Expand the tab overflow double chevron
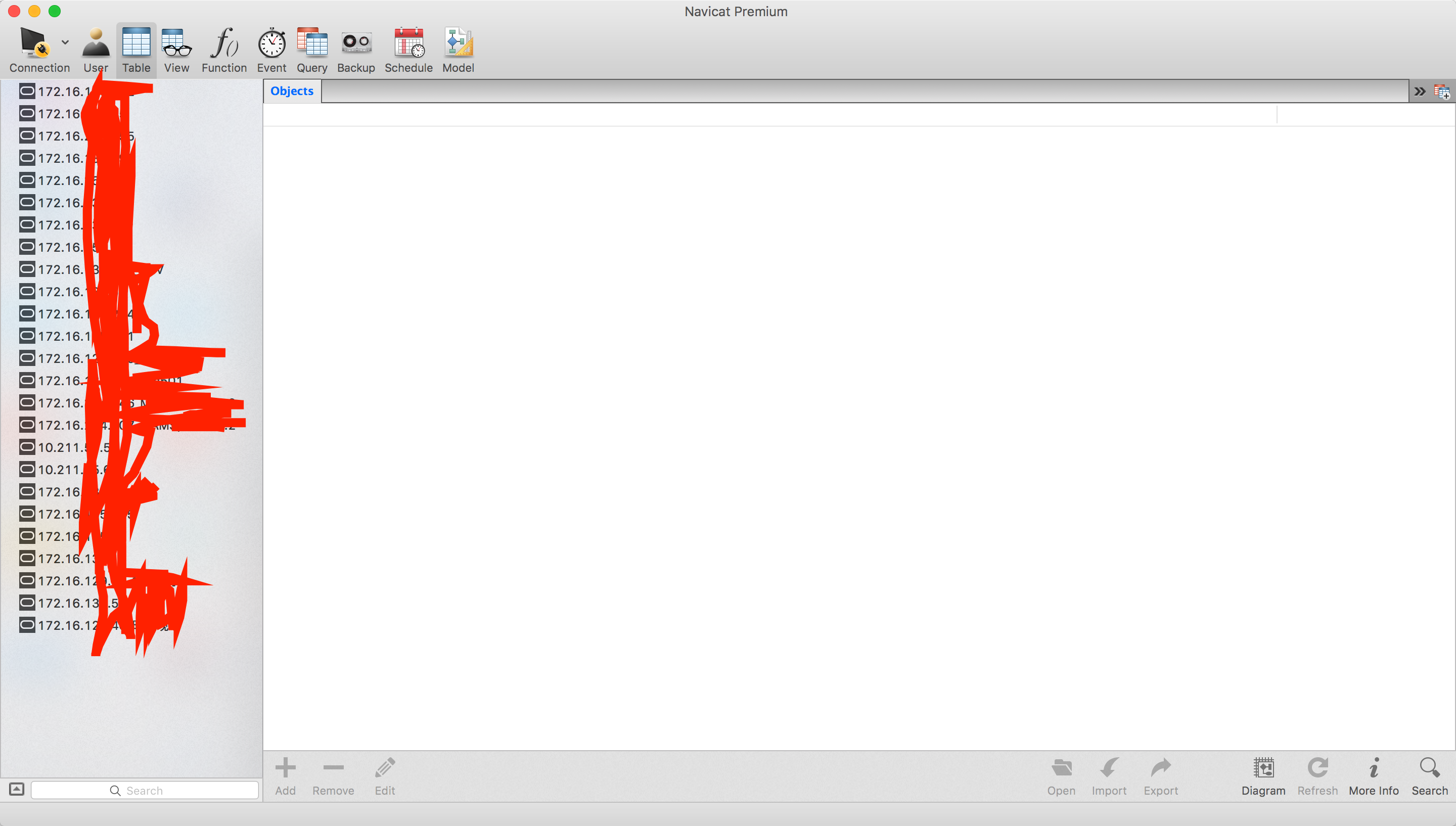This screenshot has width=1456, height=826. 1420,91
